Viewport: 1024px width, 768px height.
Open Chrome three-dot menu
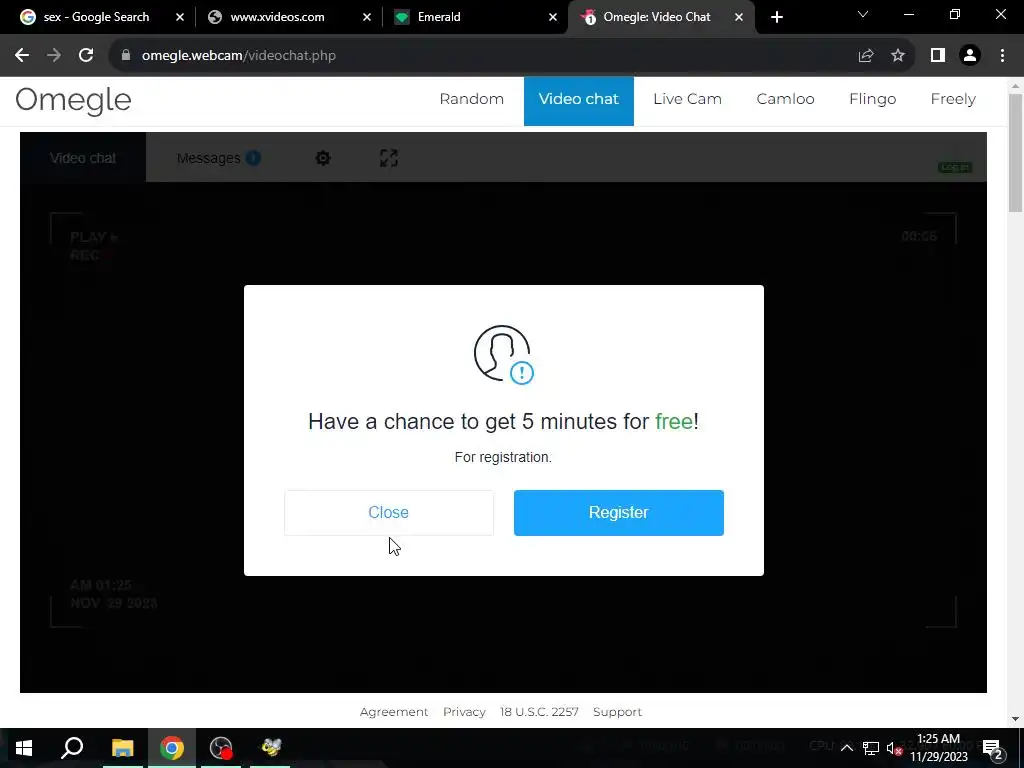tap(1002, 56)
